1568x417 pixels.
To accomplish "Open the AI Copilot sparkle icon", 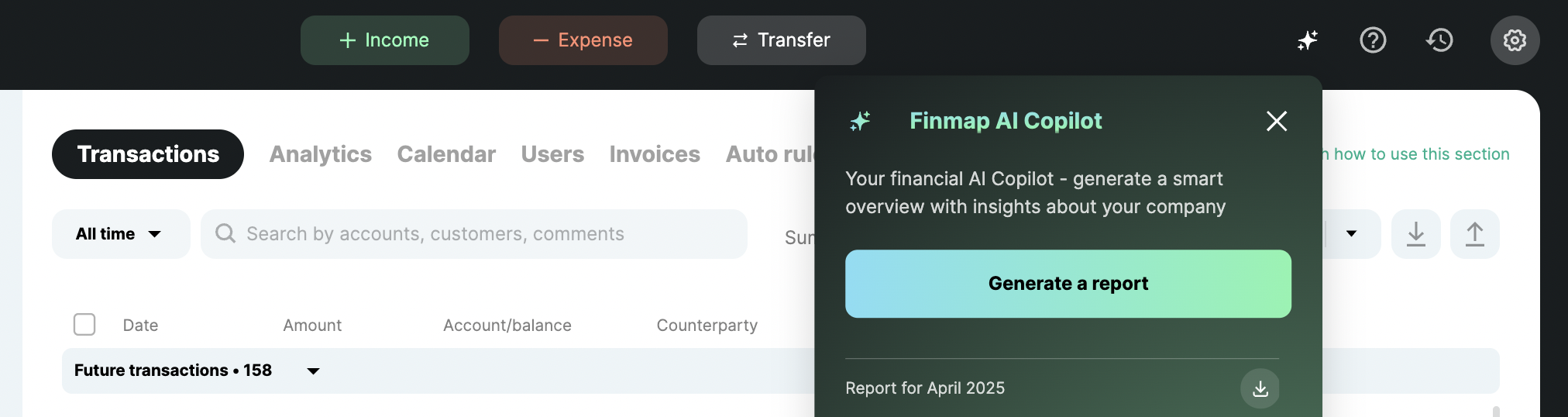I will click(1308, 40).
